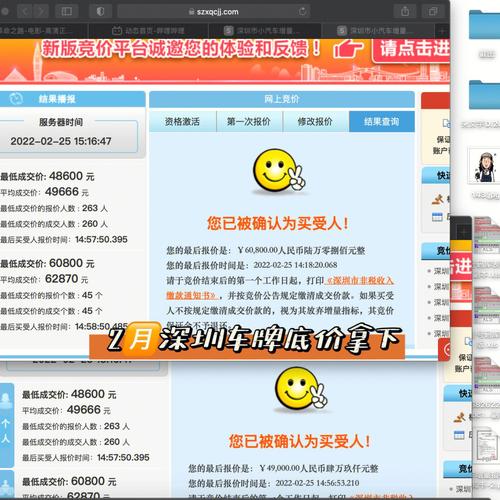Click the pointing hand icon in the banner
This screenshot has width=500, height=500.
pyautogui.click(x=348, y=50)
